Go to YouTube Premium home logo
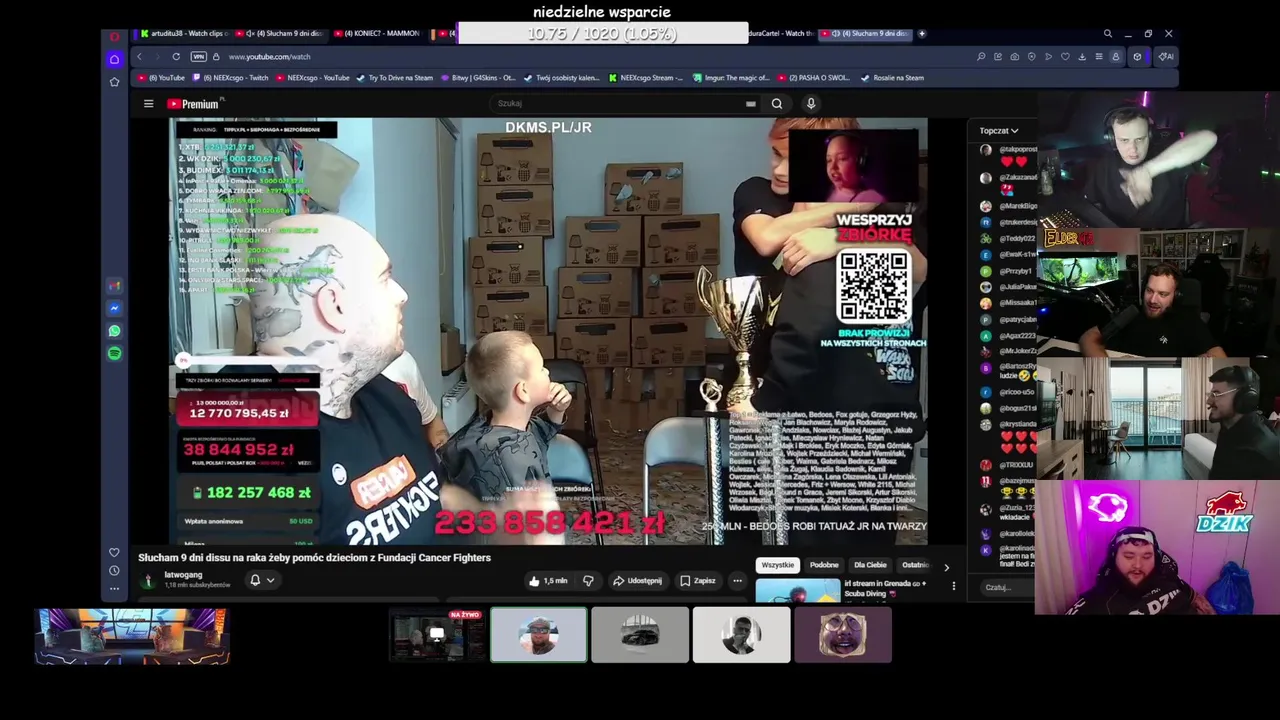 (193, 104)
